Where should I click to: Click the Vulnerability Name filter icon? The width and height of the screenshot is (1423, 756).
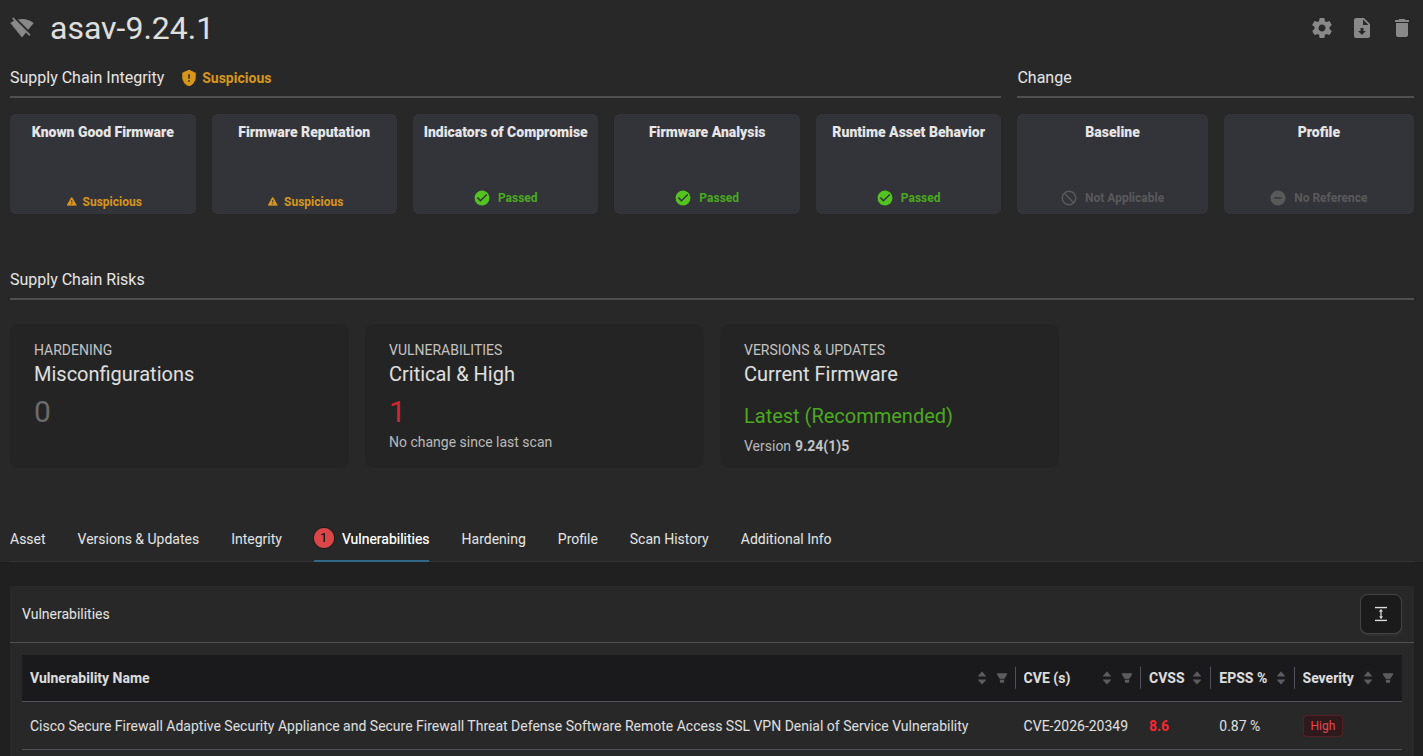[x=1002, y=678]
